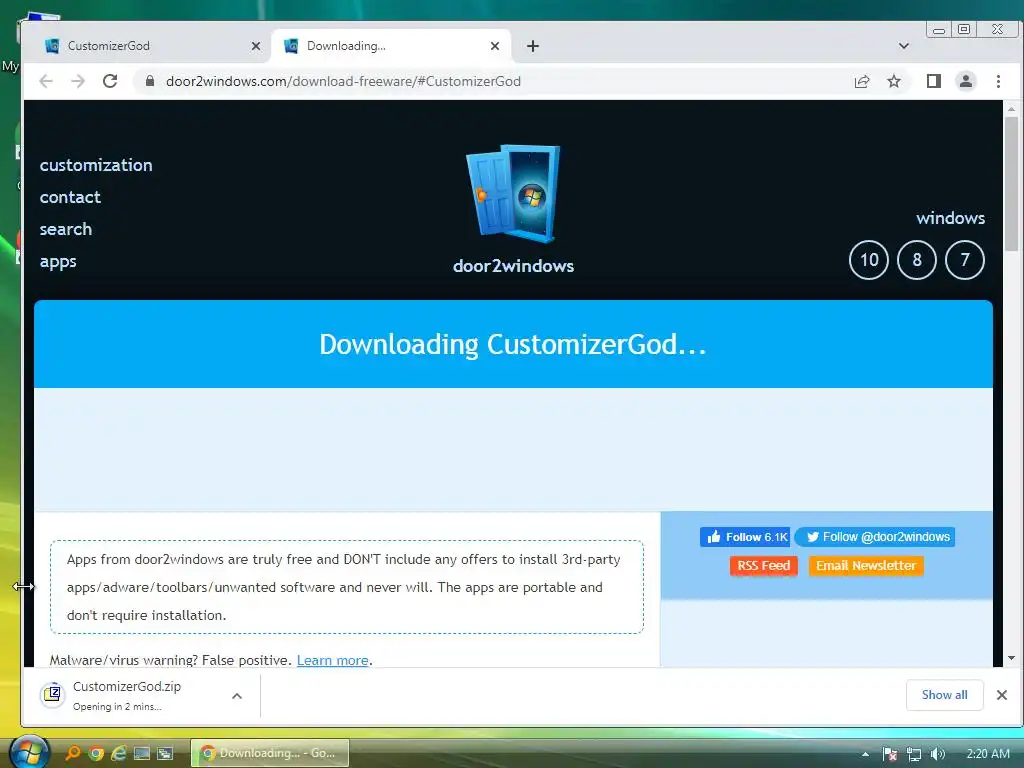
Task: Click Switch between windows quick launch icon
Action: point(165,753)
